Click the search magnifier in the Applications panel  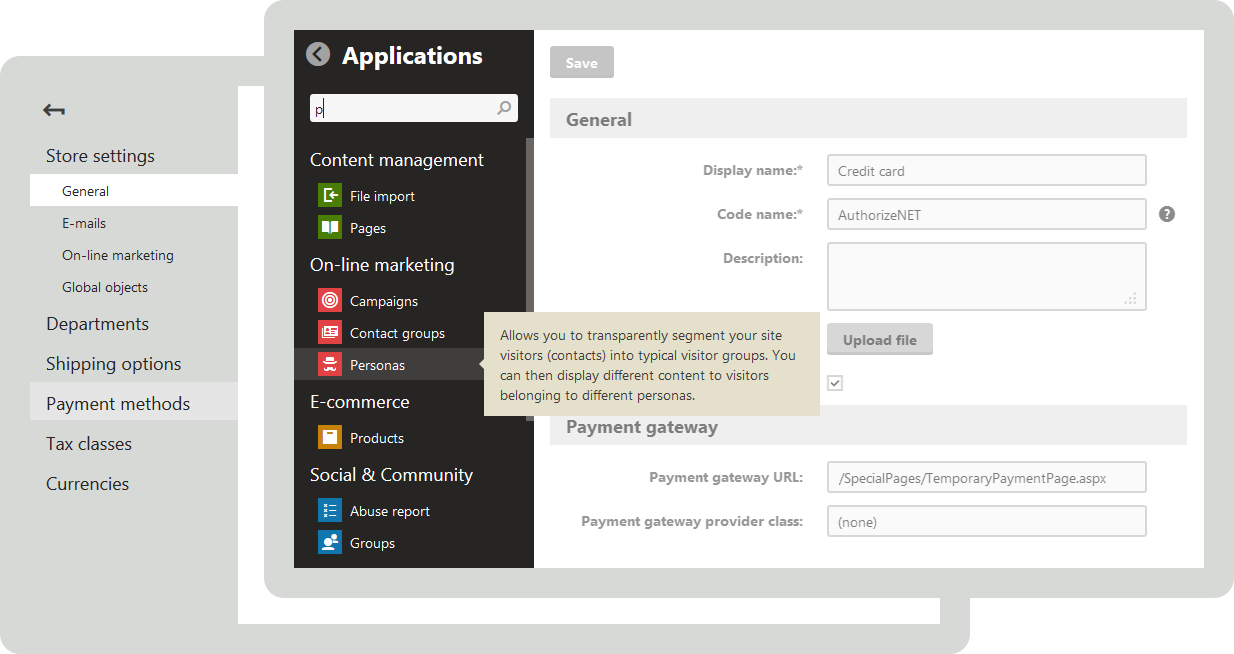pyautogui.click(x=505, y=107)
